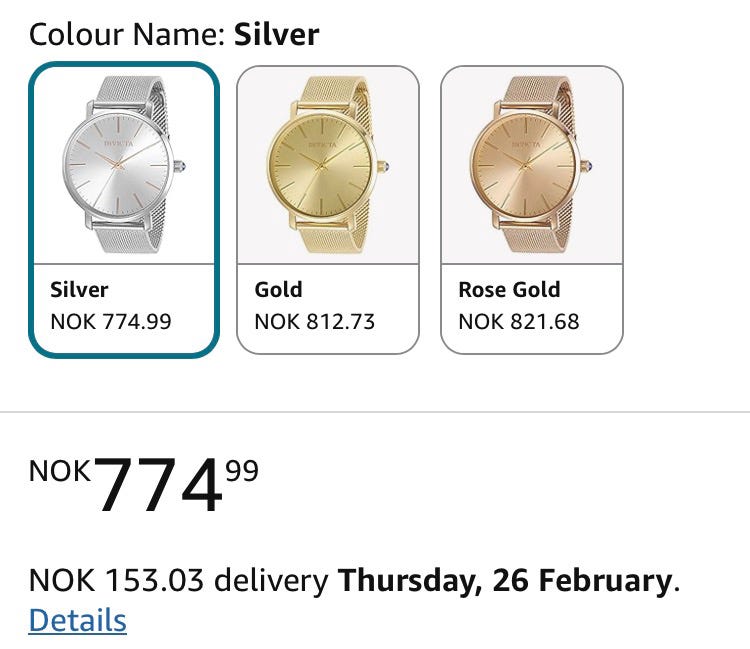The height and width of the screenshot is (649, 750).
Task: Click the NOK currency symbol beside large price
Action: (x=60, y=470)
